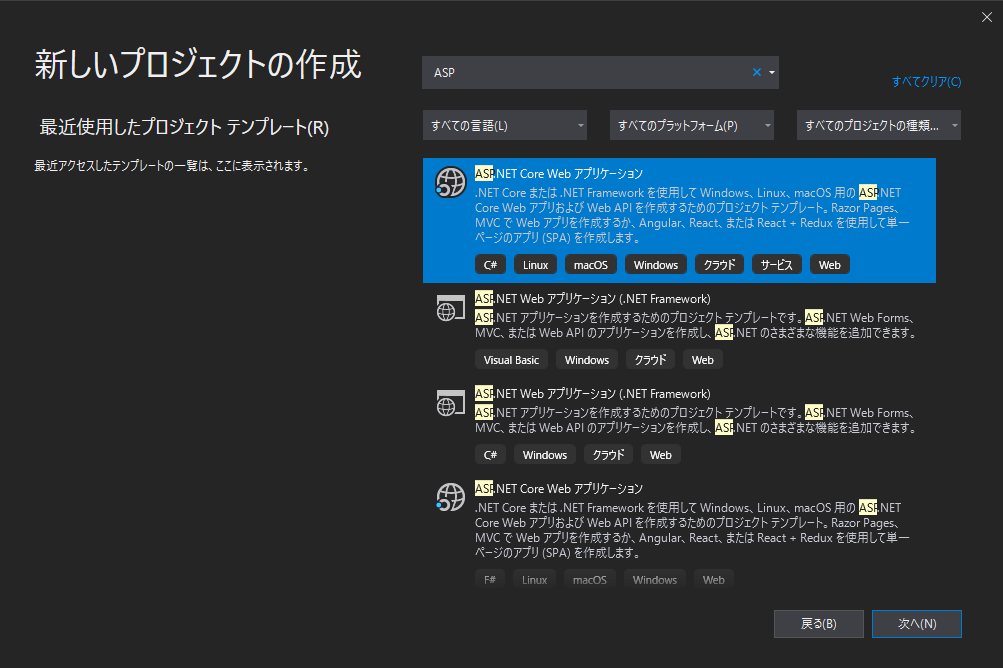Select the C# ASP.NET Web アプリケーション (.NET Framework) title
1003x668 pixels.
(592, 394)
